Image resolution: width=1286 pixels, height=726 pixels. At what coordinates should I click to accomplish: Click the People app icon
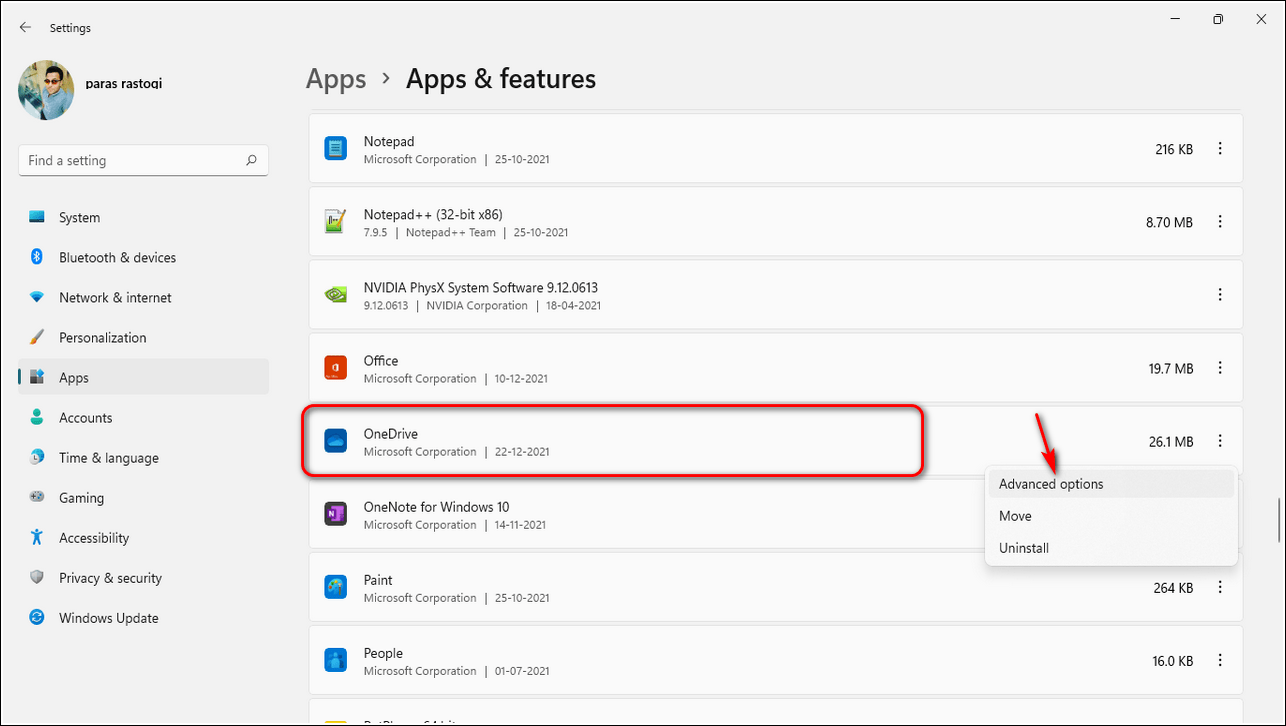click(335, 660)
